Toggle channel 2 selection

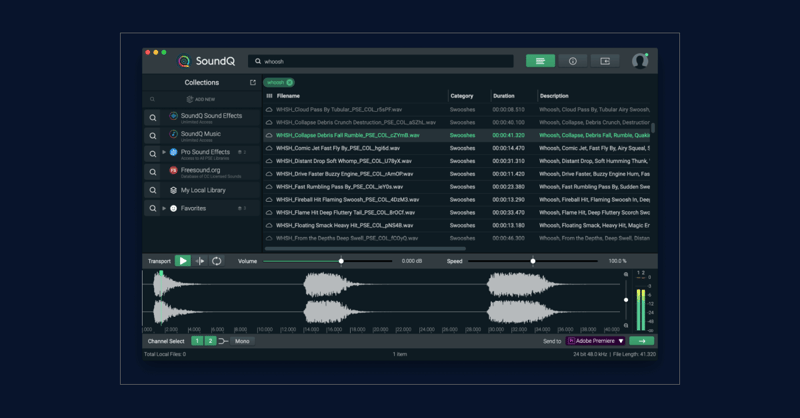pyautogui.click(x=210, y=341)
